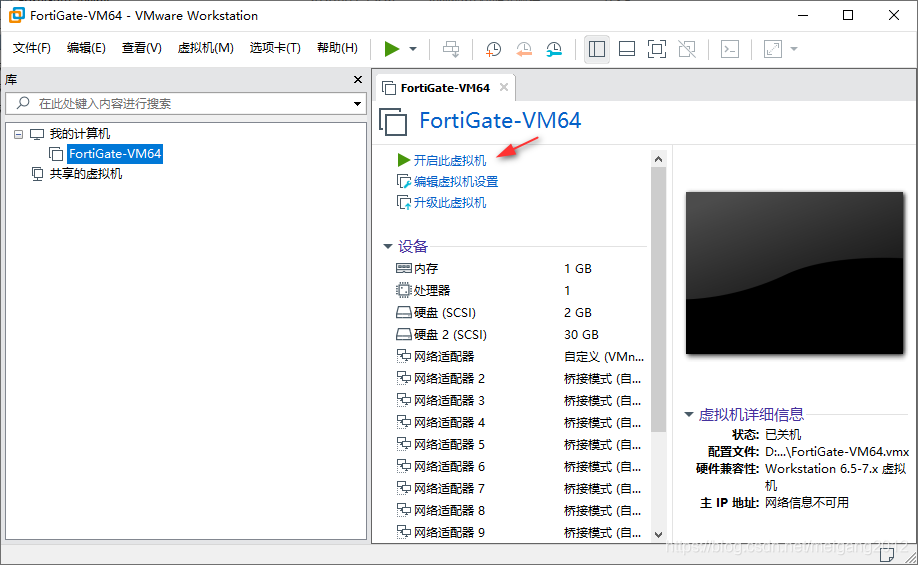Viewport: 918px width, 565px height.
Task: Click the device list scrollbar thumb
Action: (x=658, y=299)
